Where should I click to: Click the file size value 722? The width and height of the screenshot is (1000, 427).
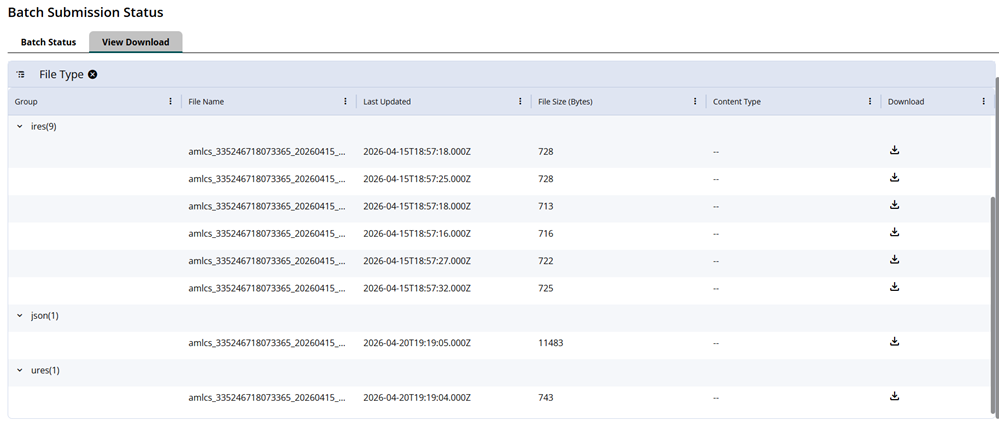pyautogui.click(x=546, y=261)
